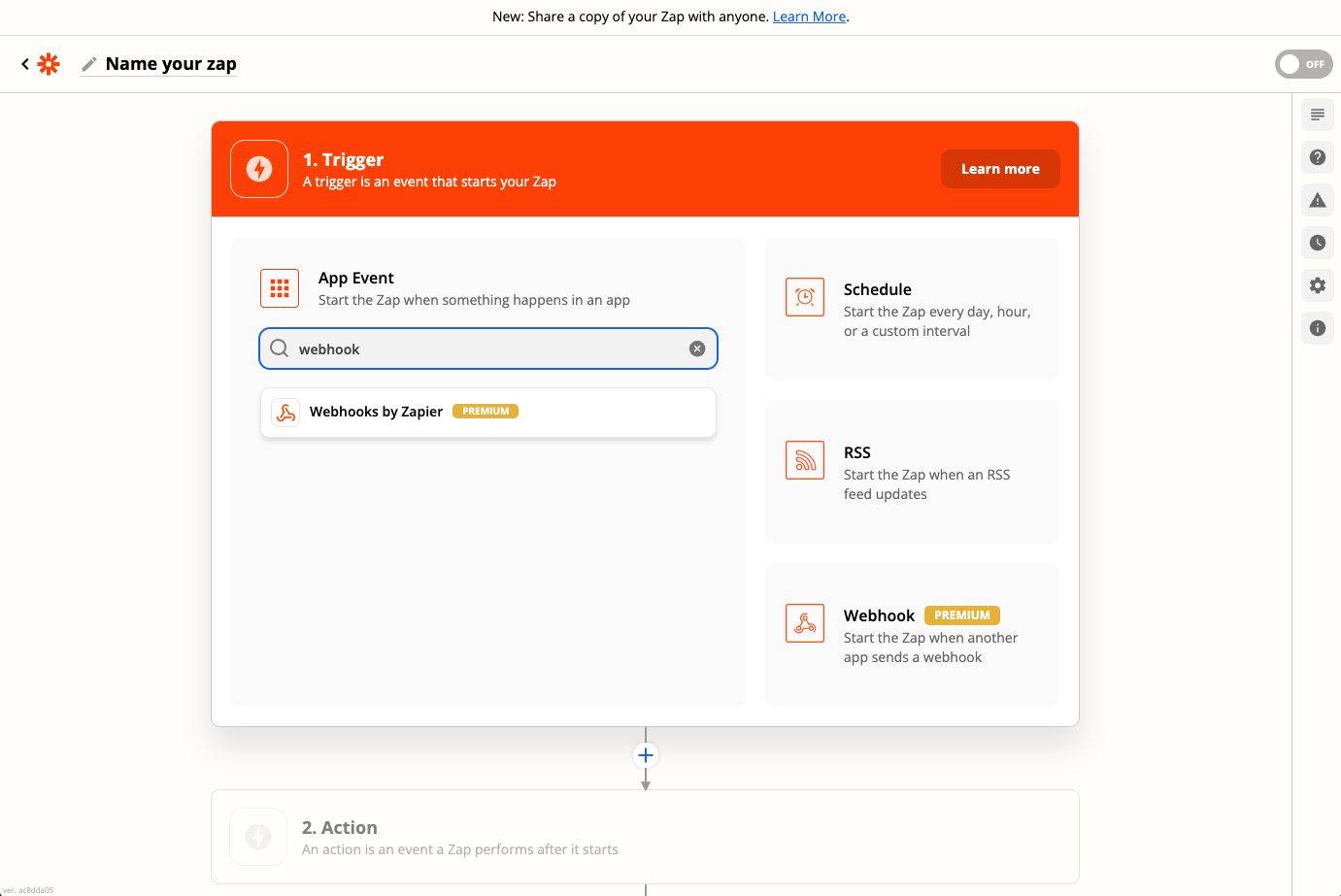Open the help question mark sidebar icon

click(1318, 157)
